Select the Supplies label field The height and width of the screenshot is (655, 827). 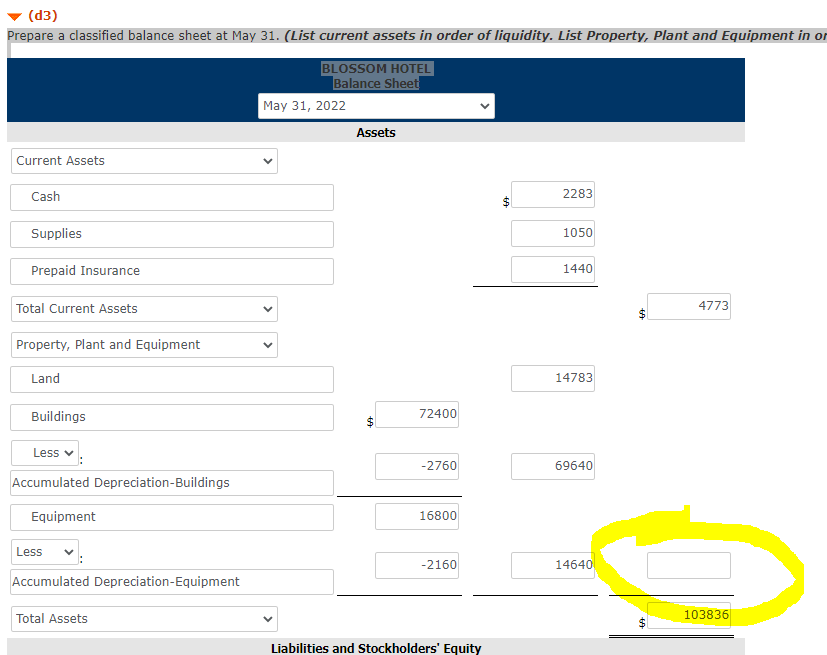(x=171, y=234)
